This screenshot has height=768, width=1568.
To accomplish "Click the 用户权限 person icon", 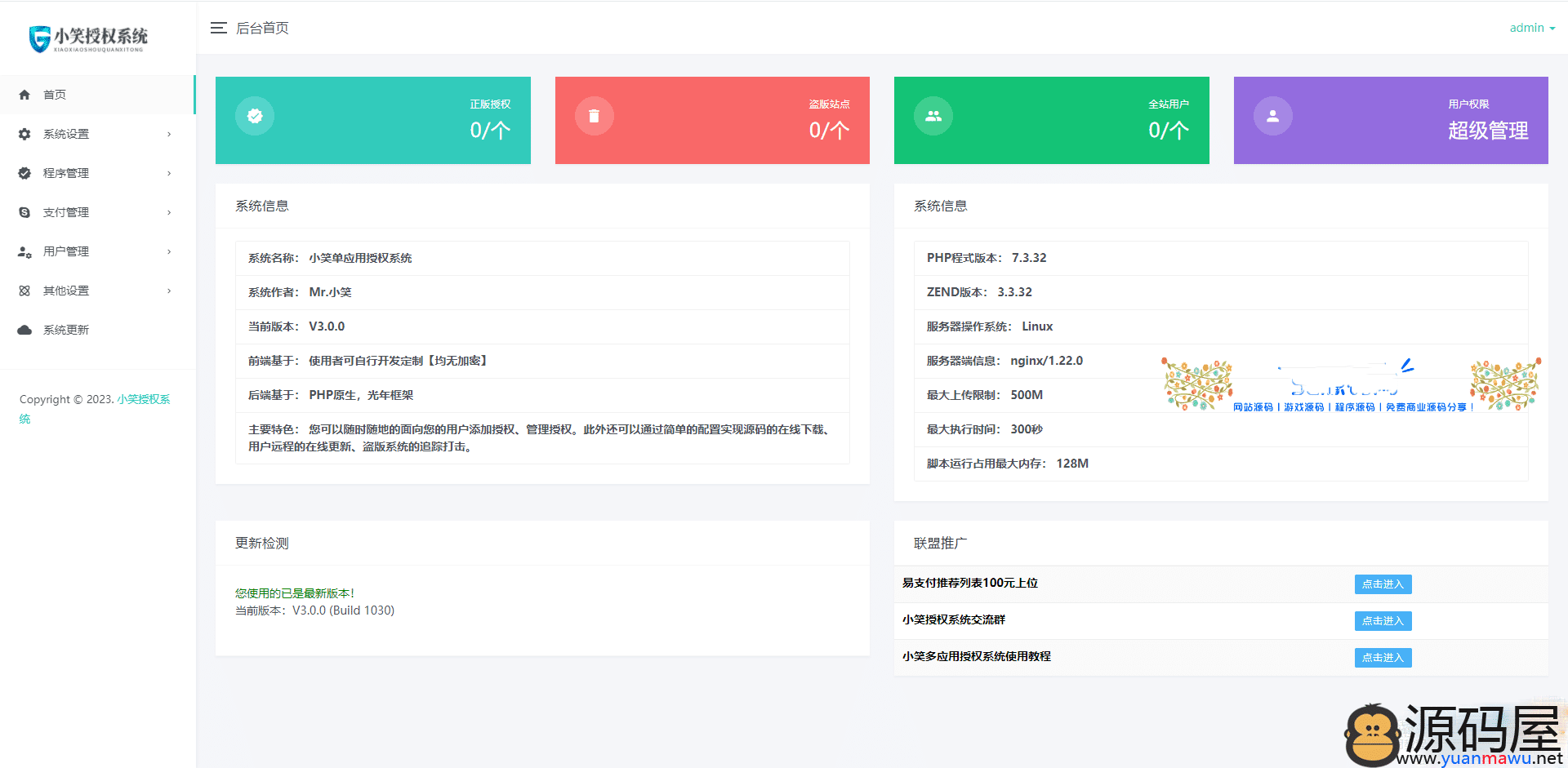I will point(1272,116).
